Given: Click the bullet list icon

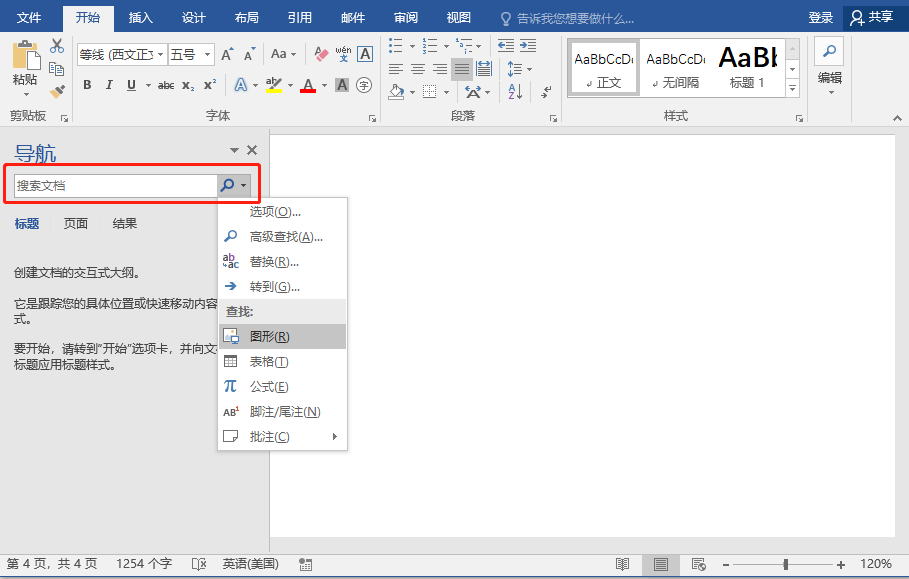Looking at the screenshot, I should pos(395,46).
